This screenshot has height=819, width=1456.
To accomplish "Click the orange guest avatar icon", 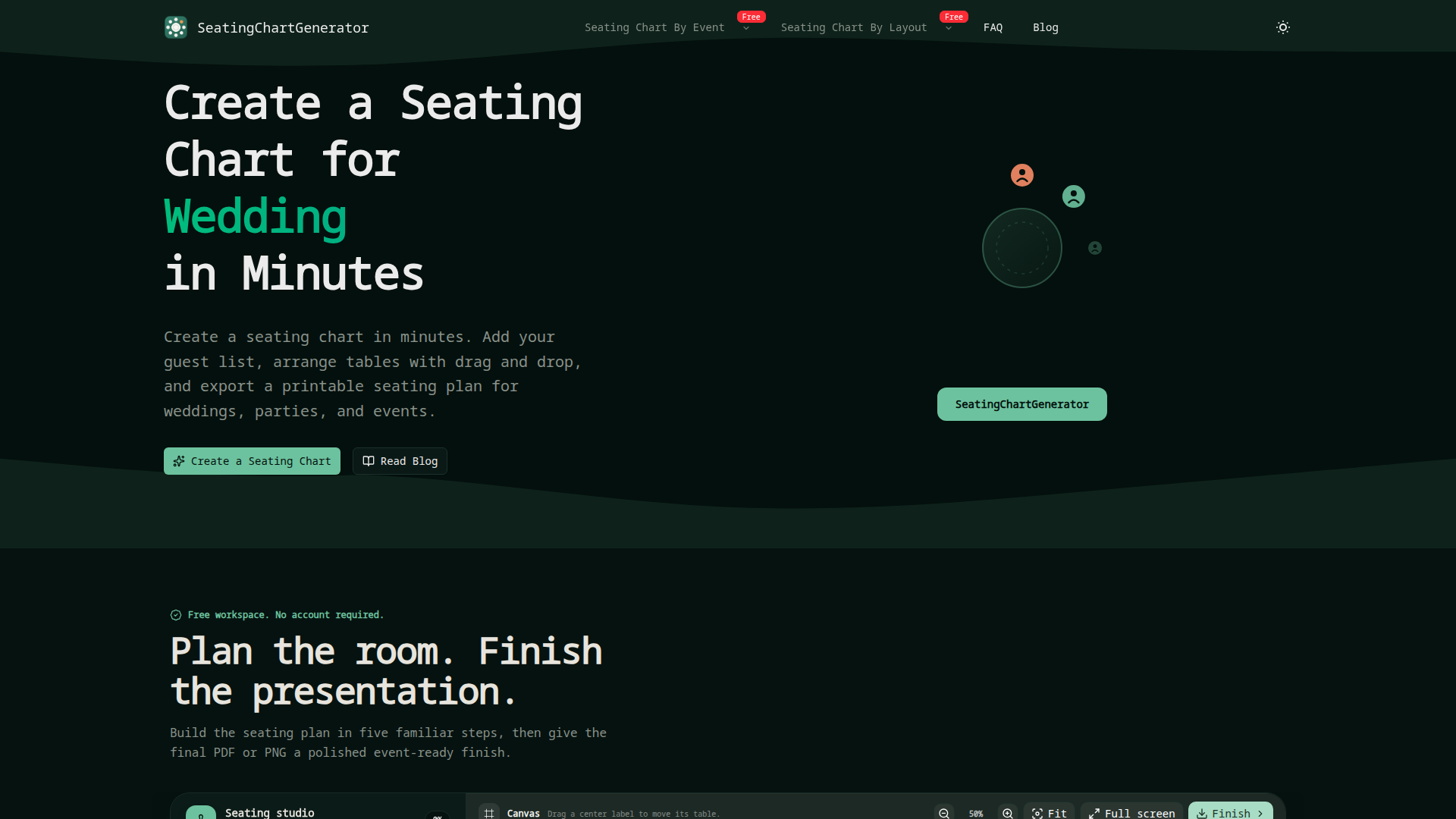I will [x=1022, y=175].
